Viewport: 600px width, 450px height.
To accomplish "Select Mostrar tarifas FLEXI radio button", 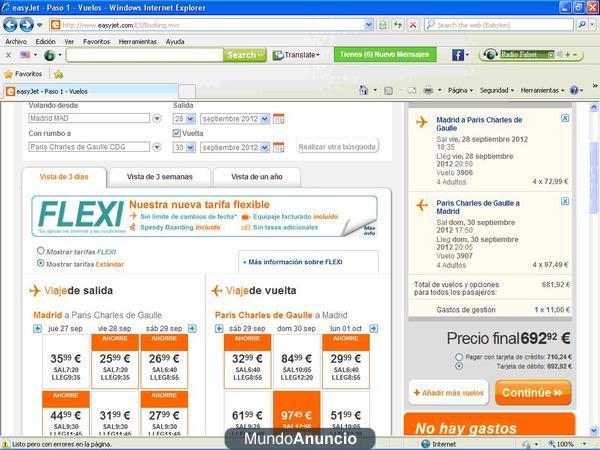I will [41, 251].
